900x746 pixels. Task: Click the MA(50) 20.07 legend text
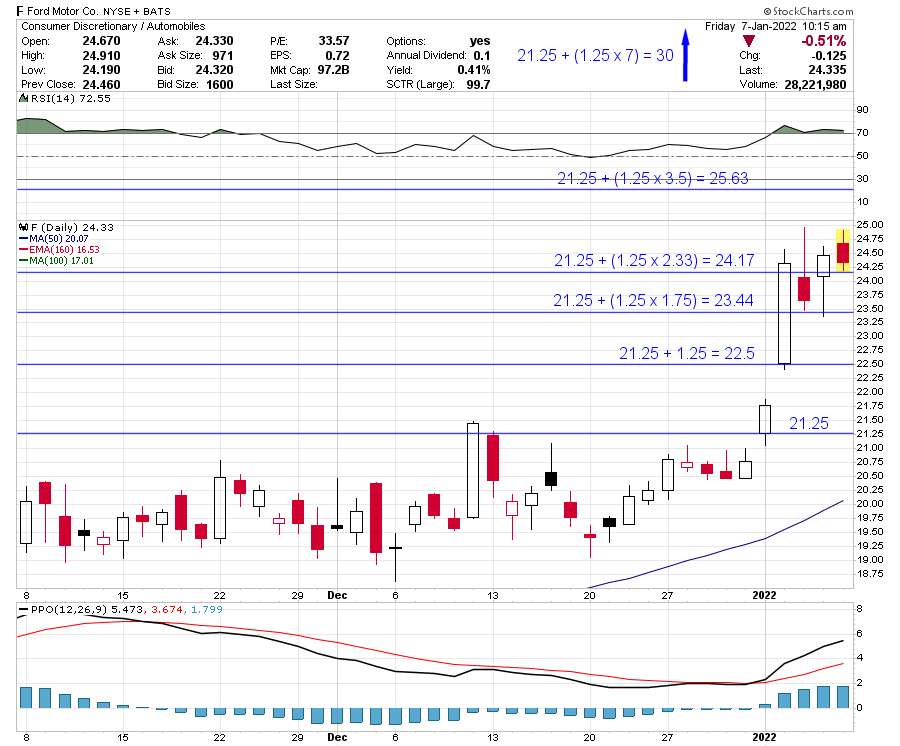(59, 239)
